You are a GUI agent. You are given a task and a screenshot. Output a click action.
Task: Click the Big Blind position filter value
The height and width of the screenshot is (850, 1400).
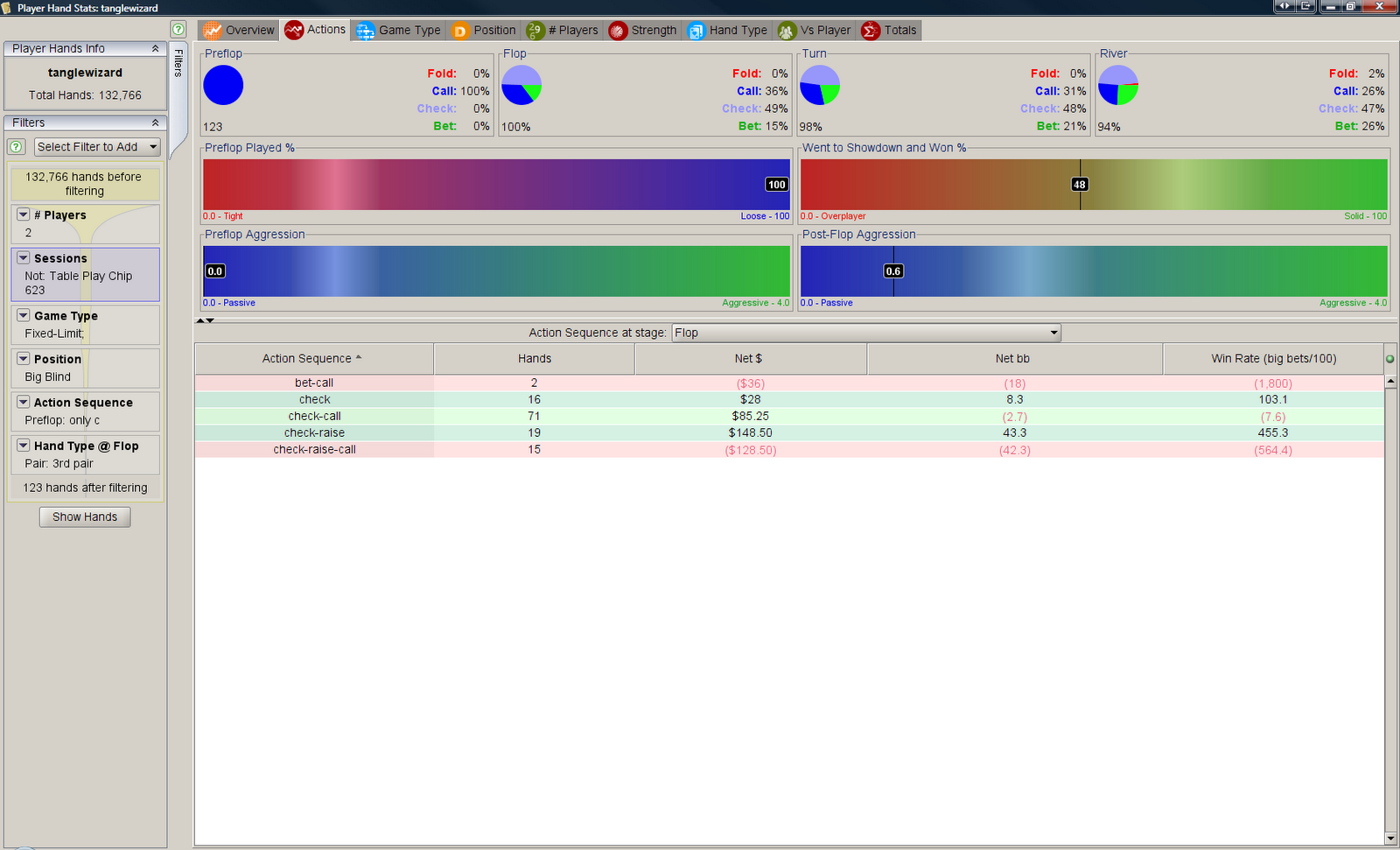pos(47,377)
